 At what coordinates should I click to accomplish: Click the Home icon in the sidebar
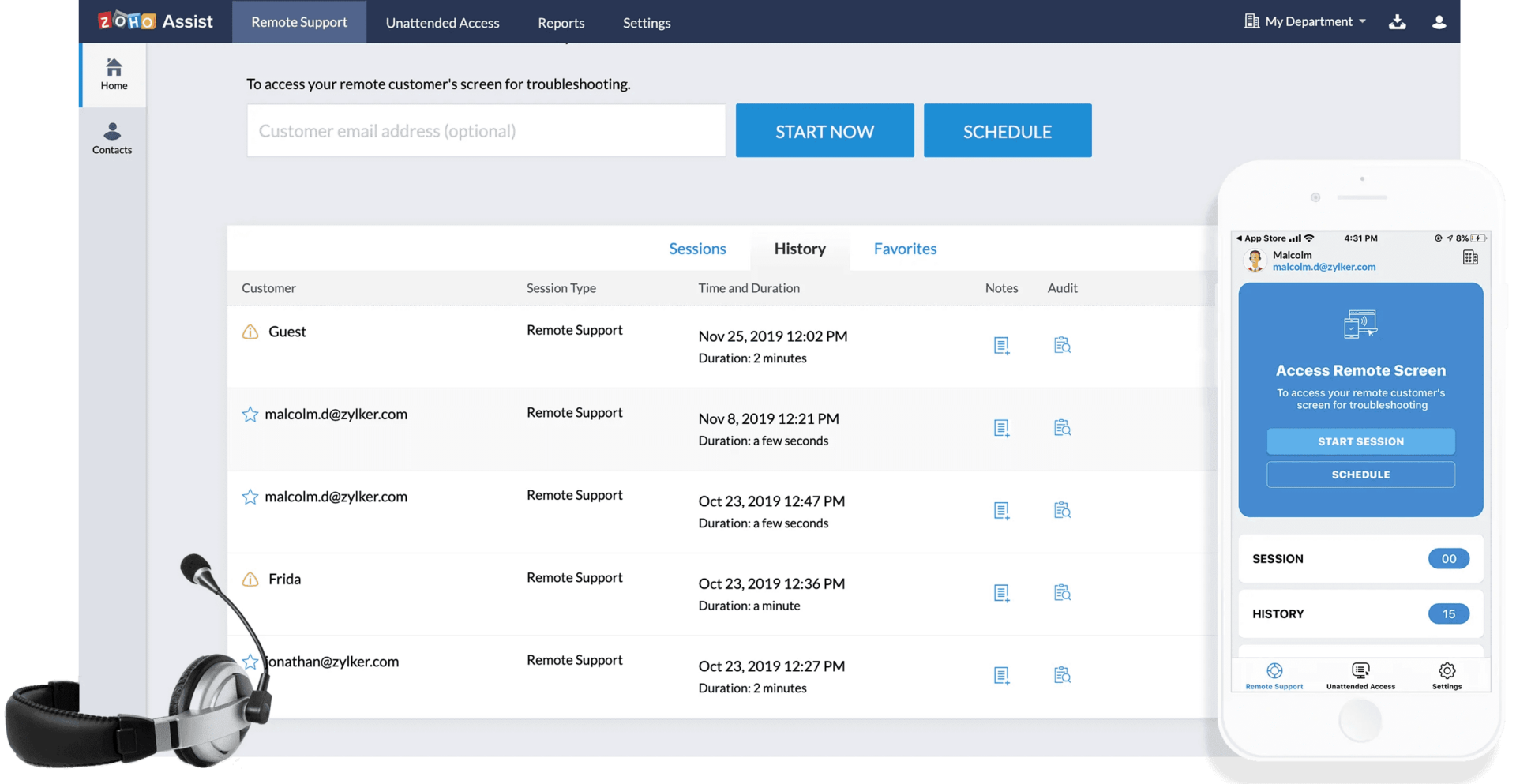(x=114, y=73)
